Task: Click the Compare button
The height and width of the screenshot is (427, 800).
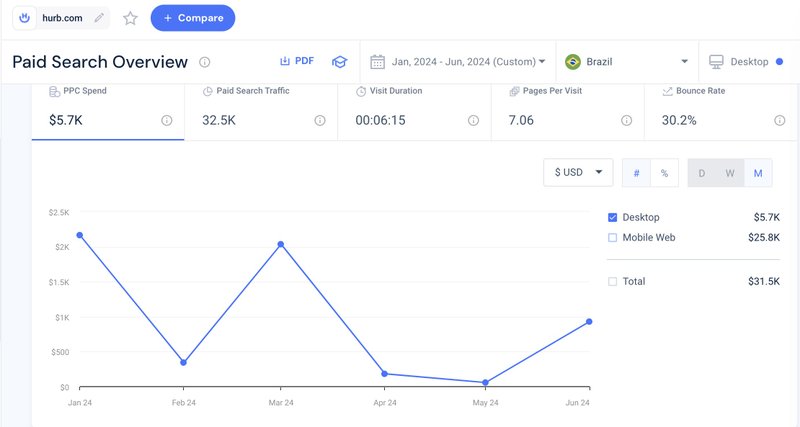Action: click(193, 18)
